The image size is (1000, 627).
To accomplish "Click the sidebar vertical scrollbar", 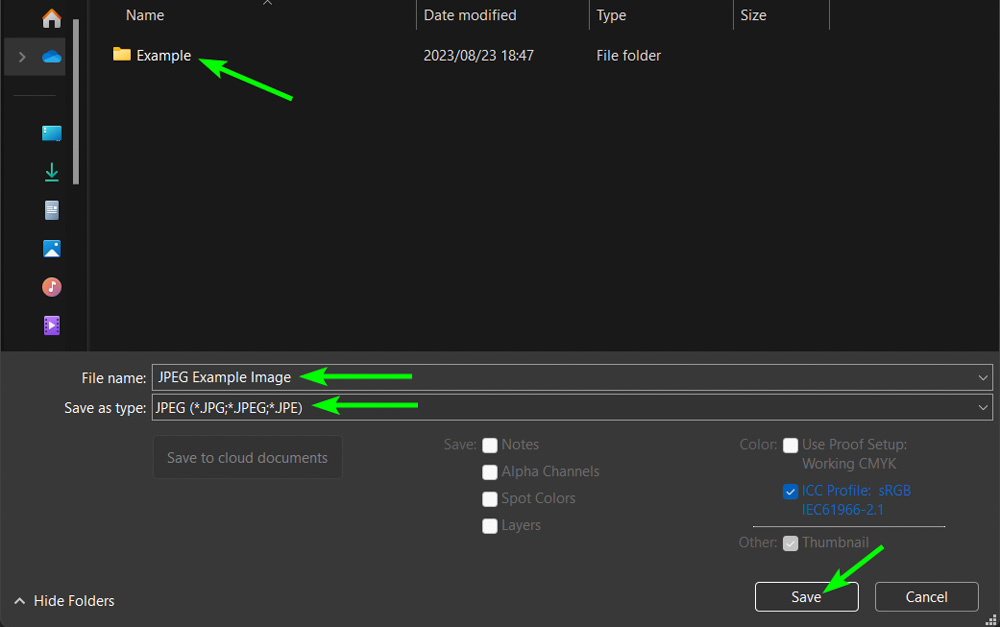I will click(76, 102).
